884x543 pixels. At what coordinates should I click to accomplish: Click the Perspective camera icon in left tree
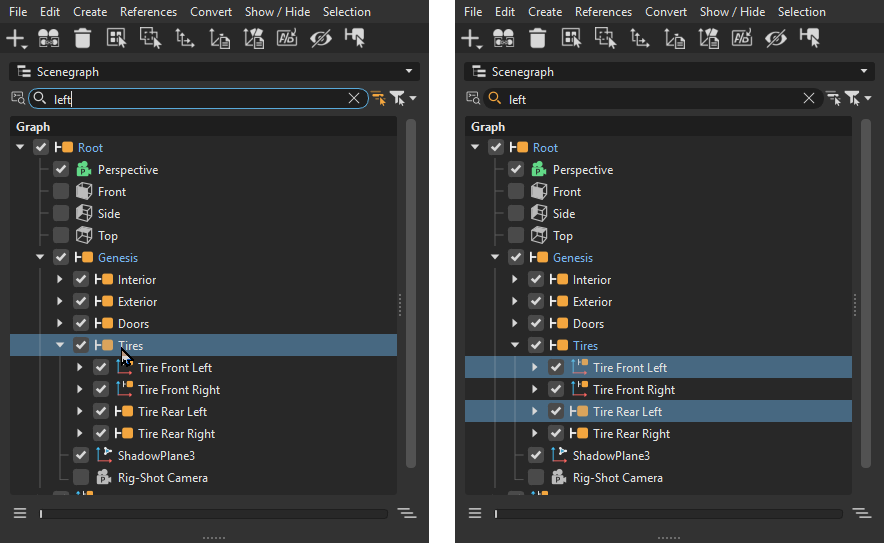(x=84, y=169)
